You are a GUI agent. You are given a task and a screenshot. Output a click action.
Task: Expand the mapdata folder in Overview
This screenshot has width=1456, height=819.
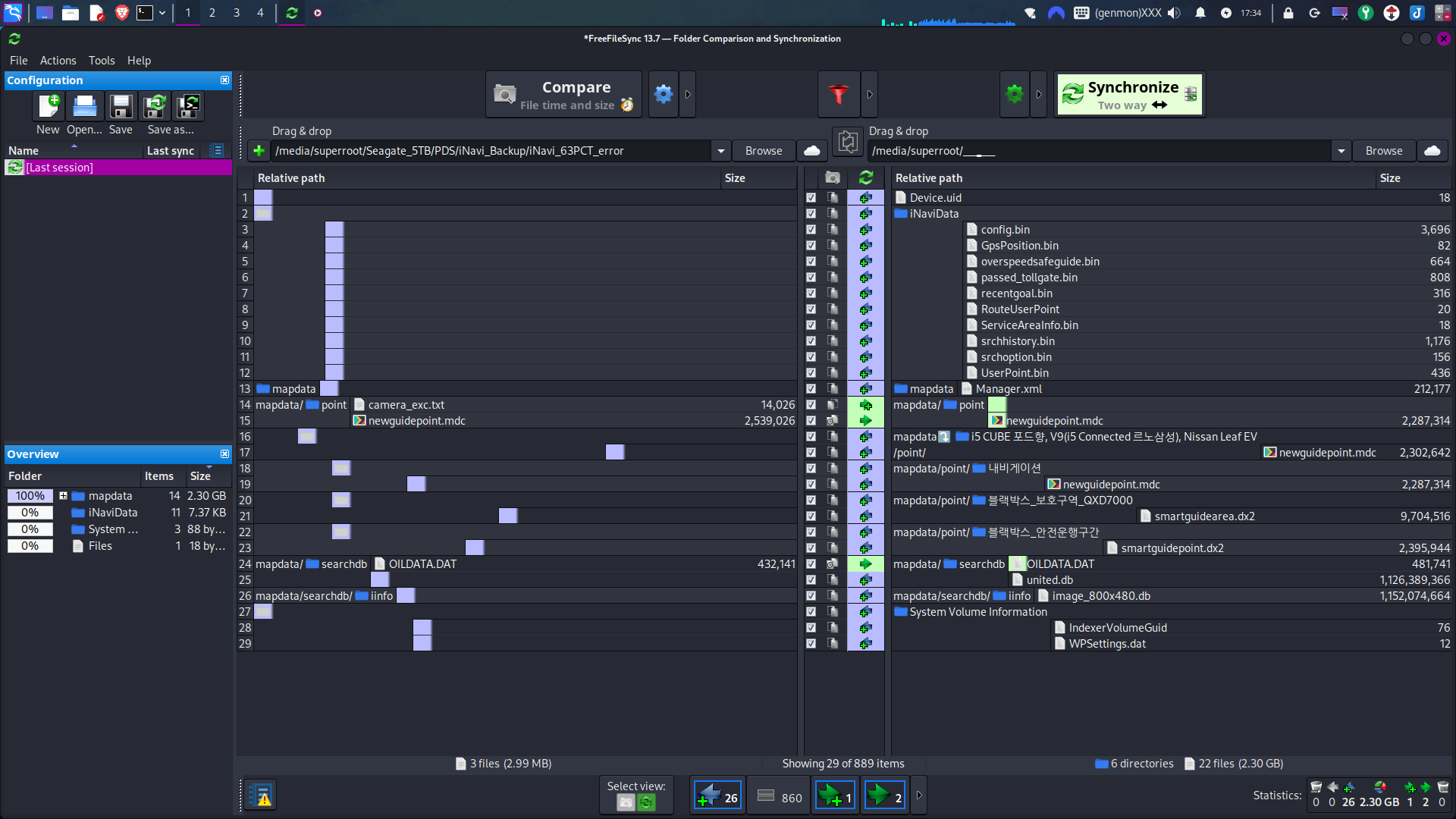[64, 496]
